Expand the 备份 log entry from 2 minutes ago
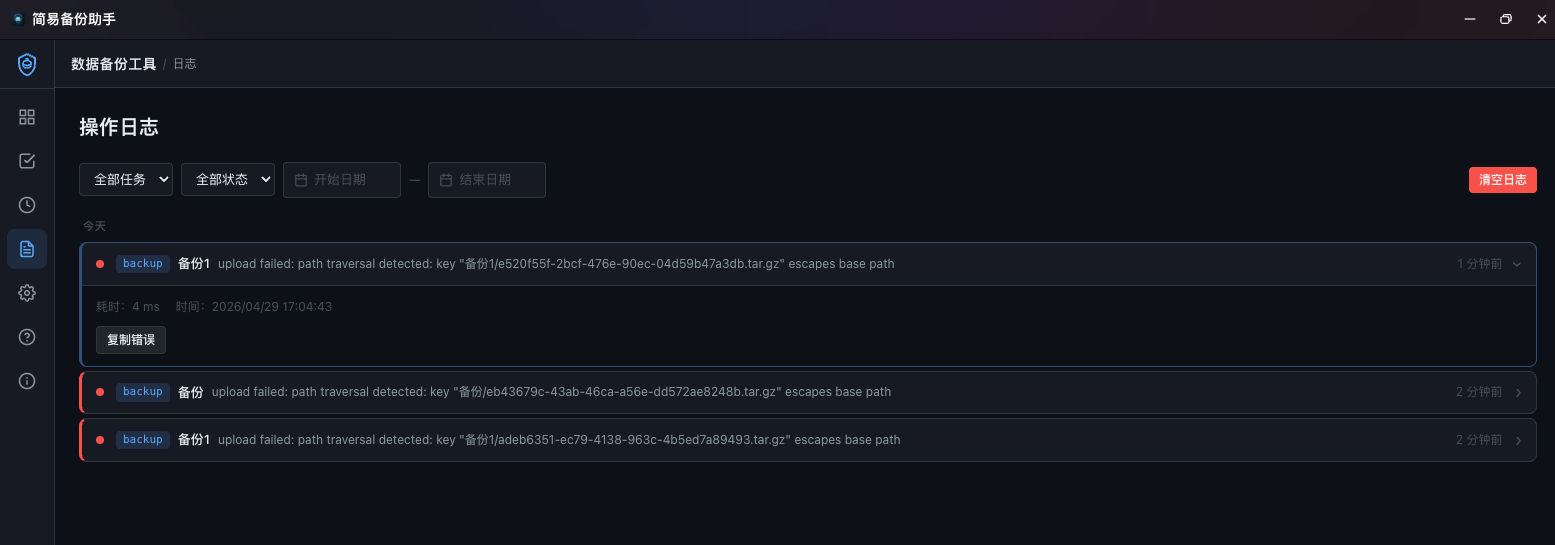 point(1519,392)
